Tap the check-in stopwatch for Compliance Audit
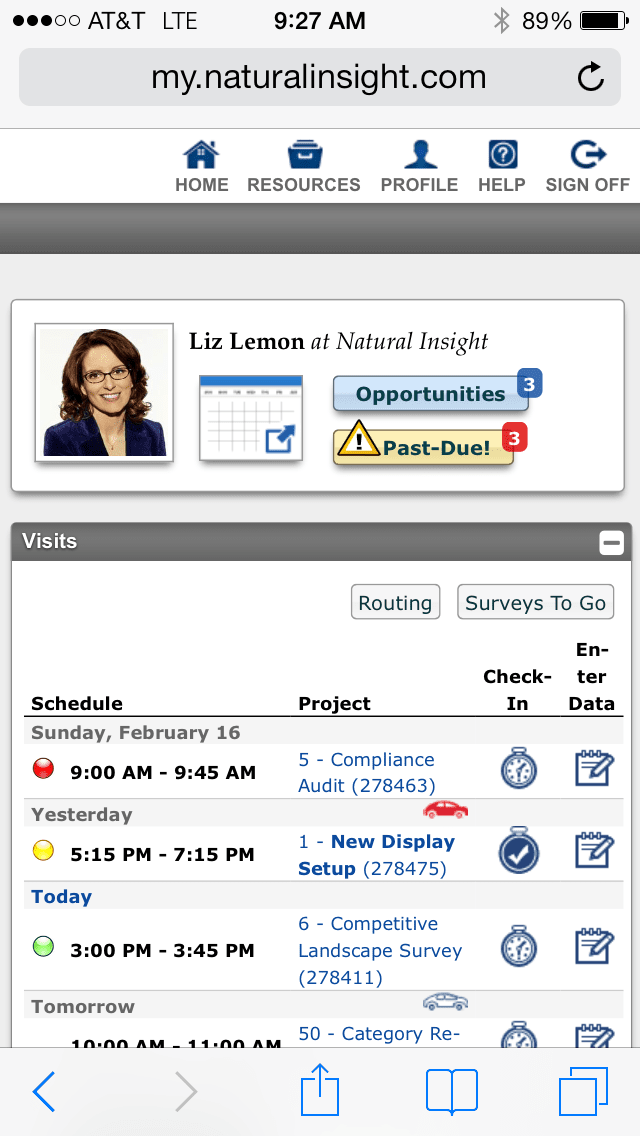This screenshot has width=640, height=1136. coord(518,770)
